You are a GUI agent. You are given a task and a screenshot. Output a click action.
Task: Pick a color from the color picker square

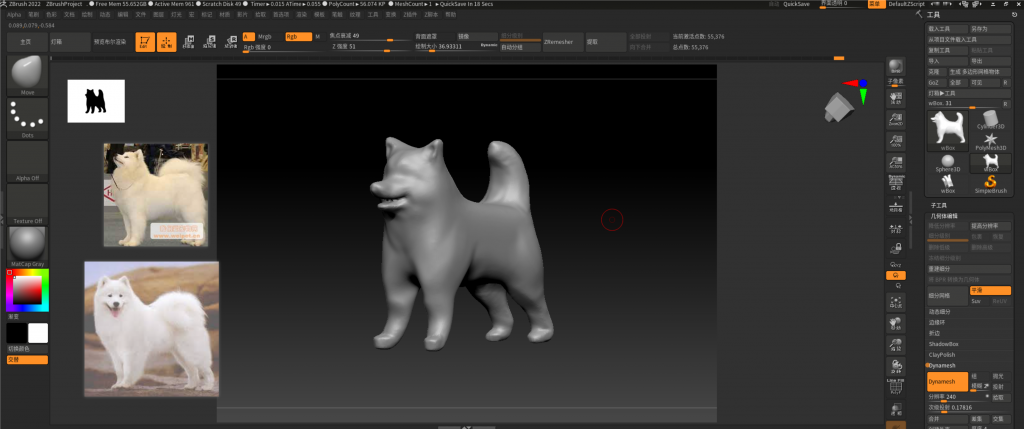29,290
